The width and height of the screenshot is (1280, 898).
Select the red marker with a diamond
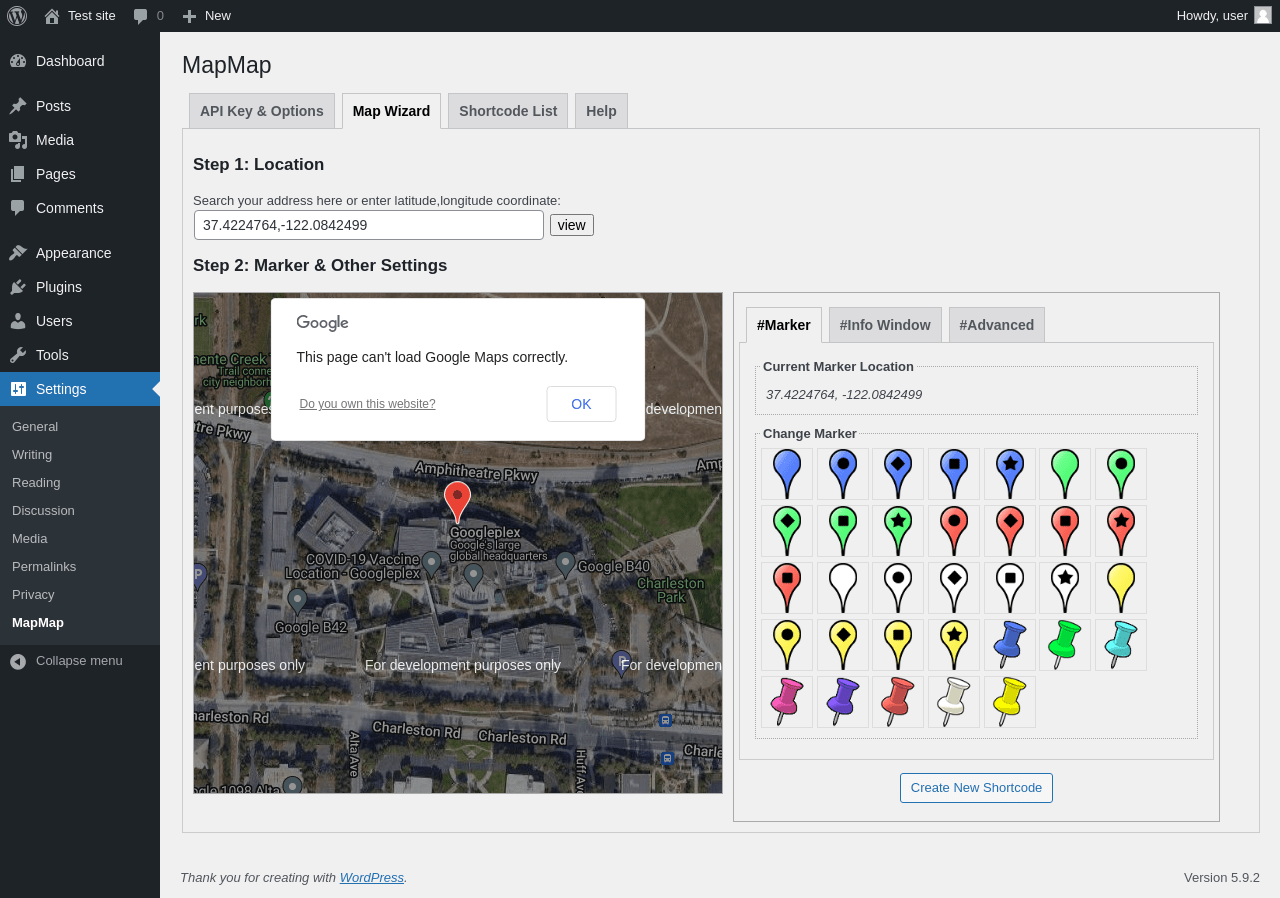(x=1010, y=531)
